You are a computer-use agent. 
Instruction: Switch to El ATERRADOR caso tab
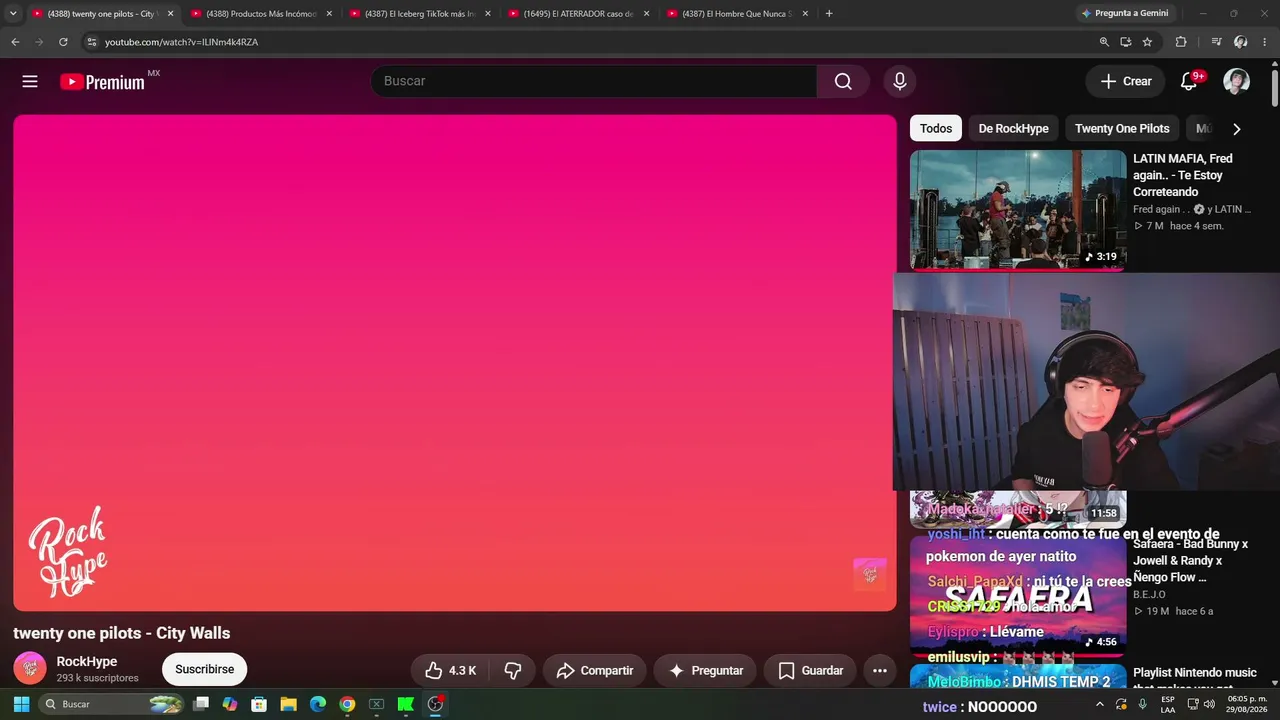pyautogui.click(x=580, y=14)
